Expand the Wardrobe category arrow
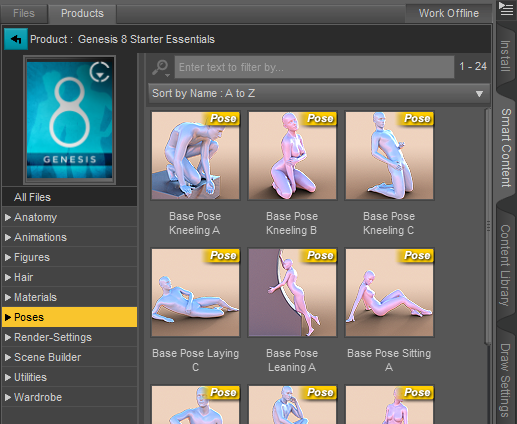Viewport: 517px width, 424px height. tap(8, 397)
